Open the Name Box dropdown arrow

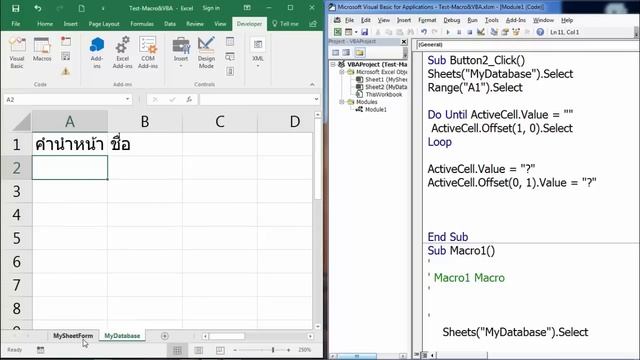[127, 99]
